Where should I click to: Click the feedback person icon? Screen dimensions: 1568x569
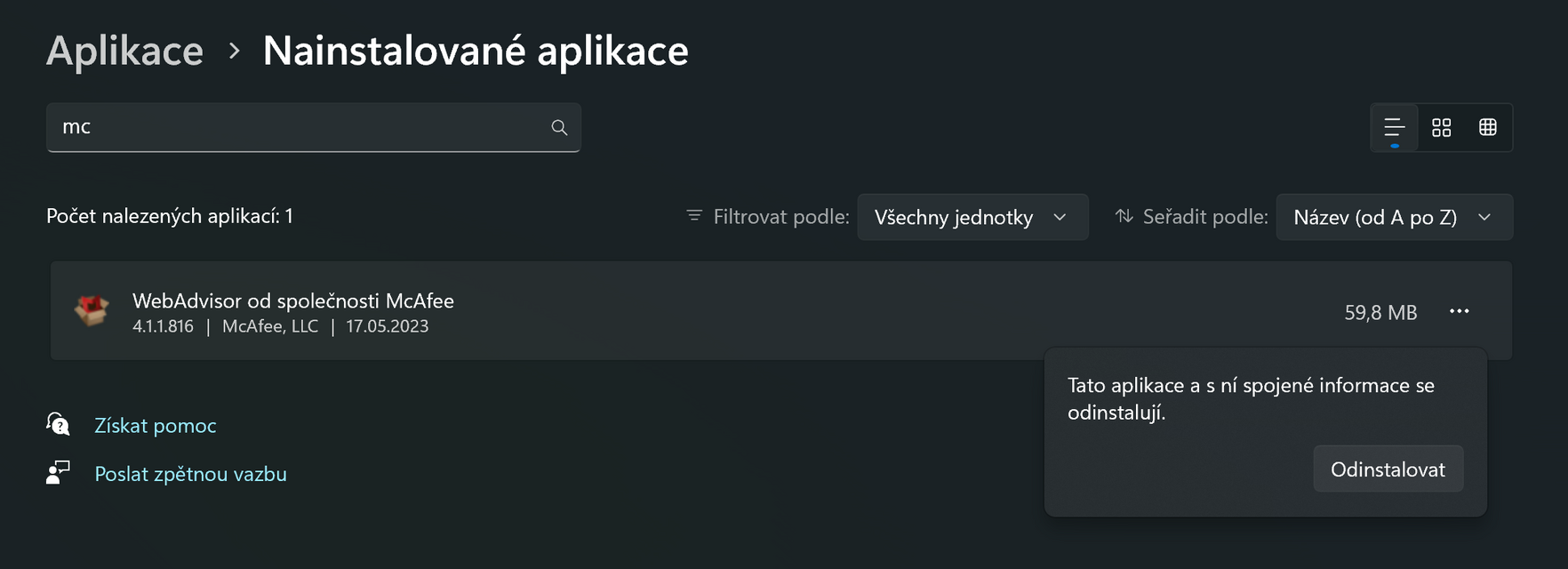click(58, 472)
